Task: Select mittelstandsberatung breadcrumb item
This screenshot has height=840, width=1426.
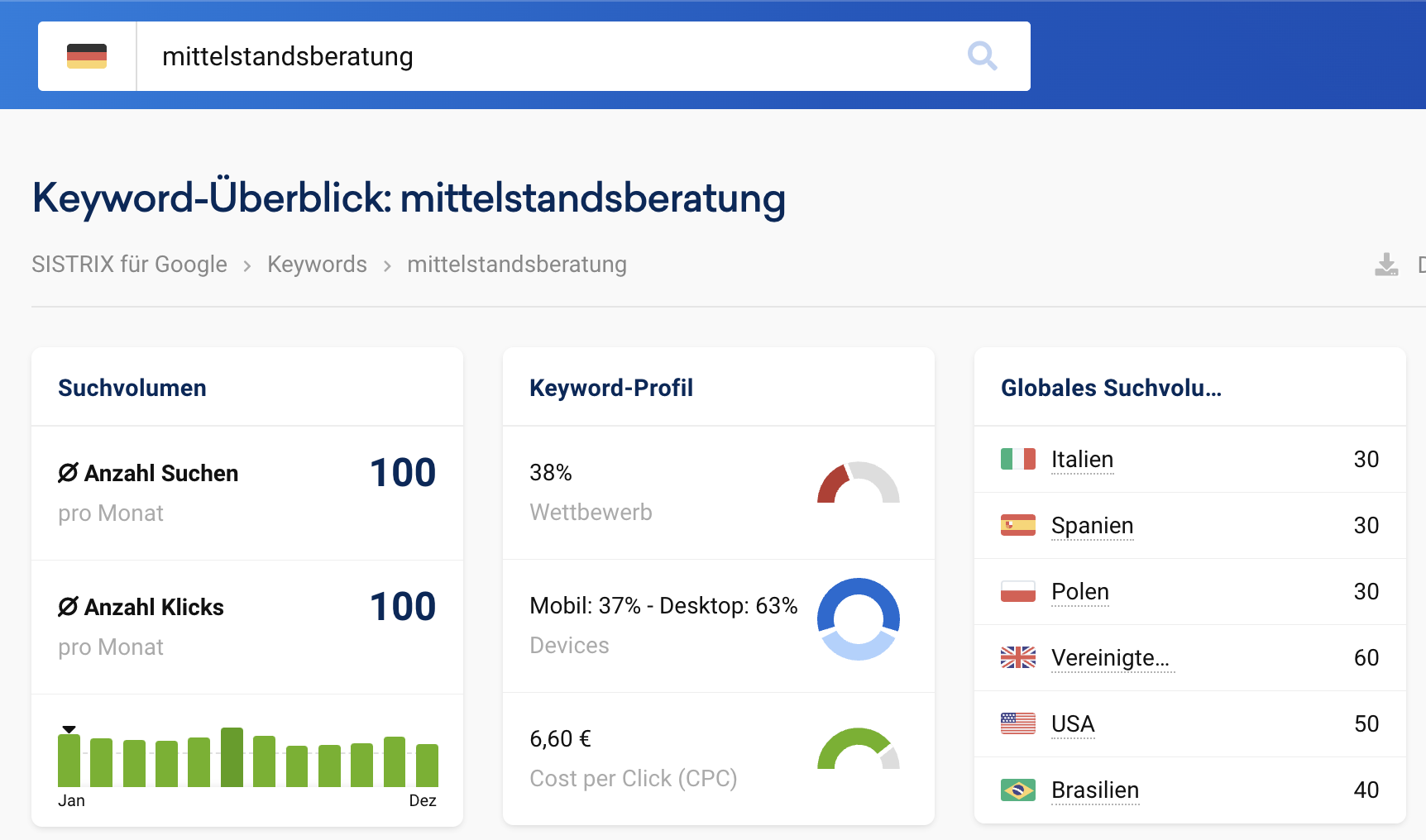Action: pos(517,264)
